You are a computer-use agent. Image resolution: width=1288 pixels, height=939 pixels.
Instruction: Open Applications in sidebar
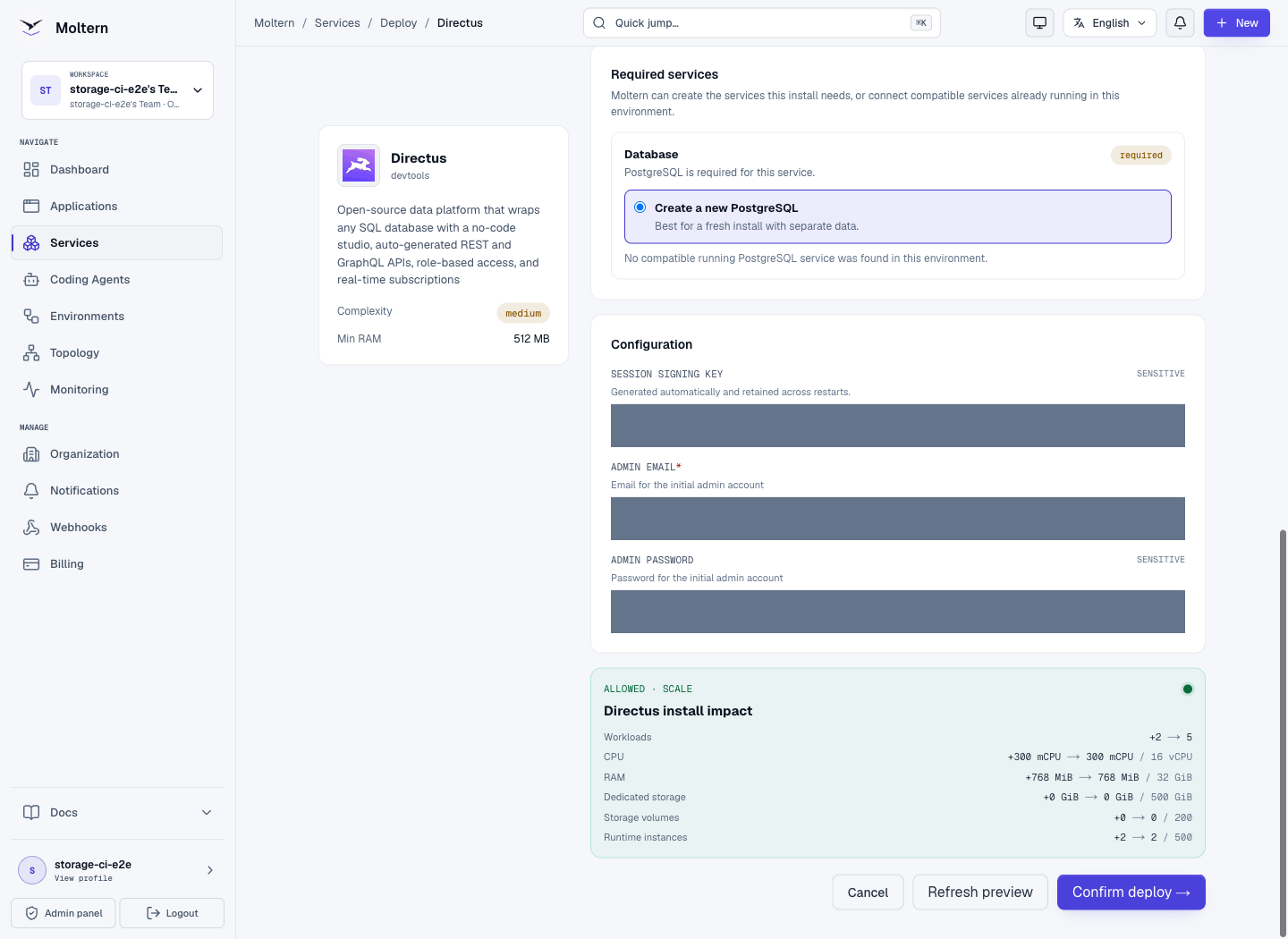[x=117, y=207]
